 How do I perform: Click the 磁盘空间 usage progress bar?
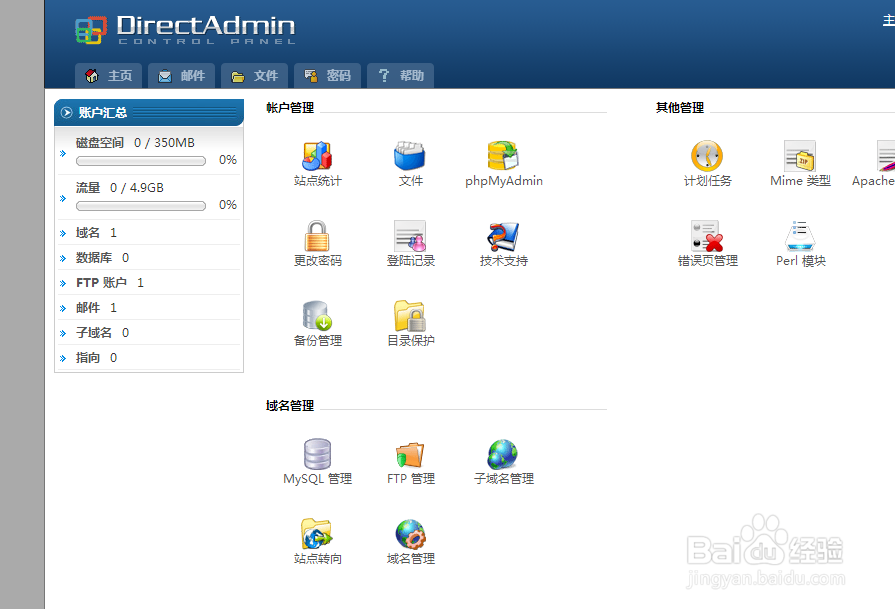(x=141, y=161)
